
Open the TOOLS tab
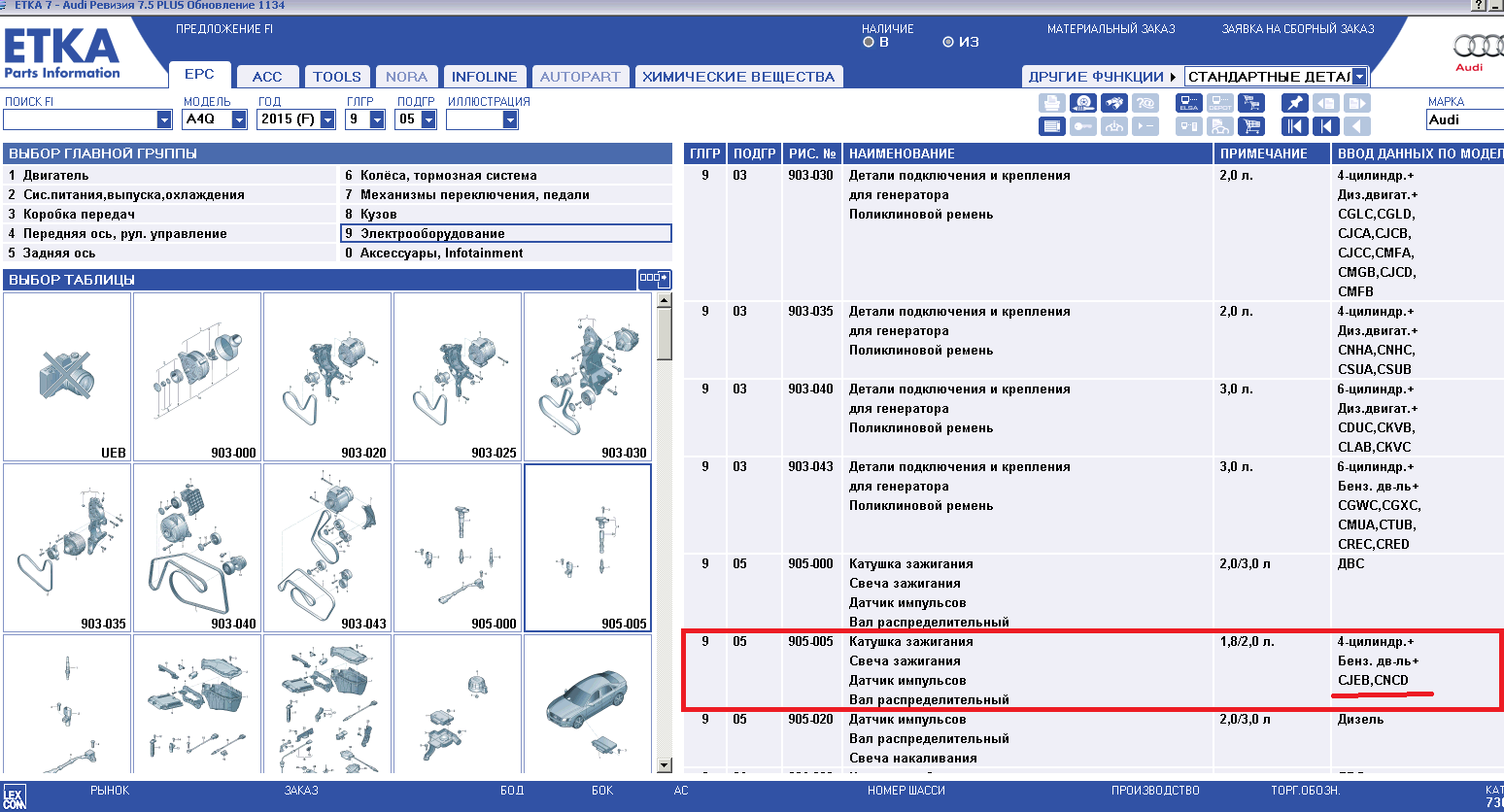(x=337, y=77)
